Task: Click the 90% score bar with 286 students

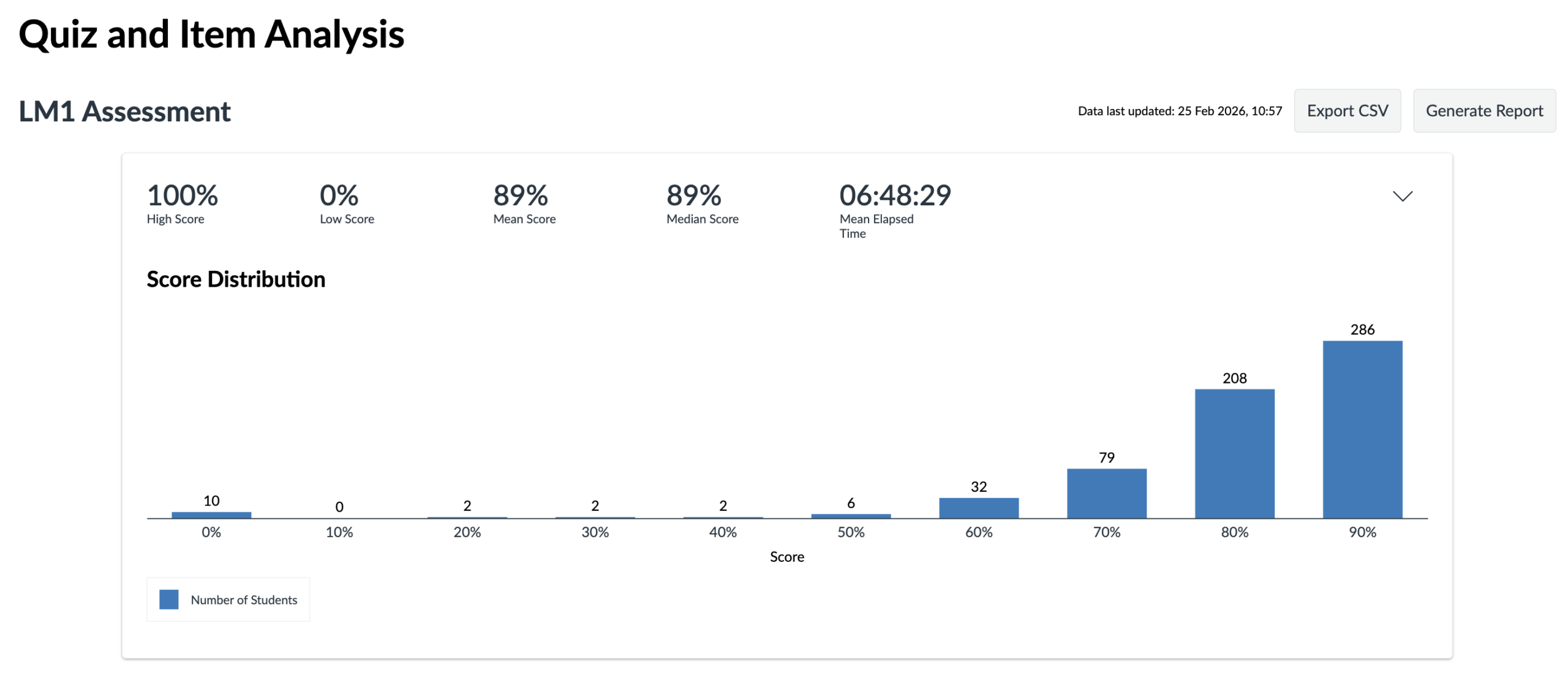Action: (1362, 429)
